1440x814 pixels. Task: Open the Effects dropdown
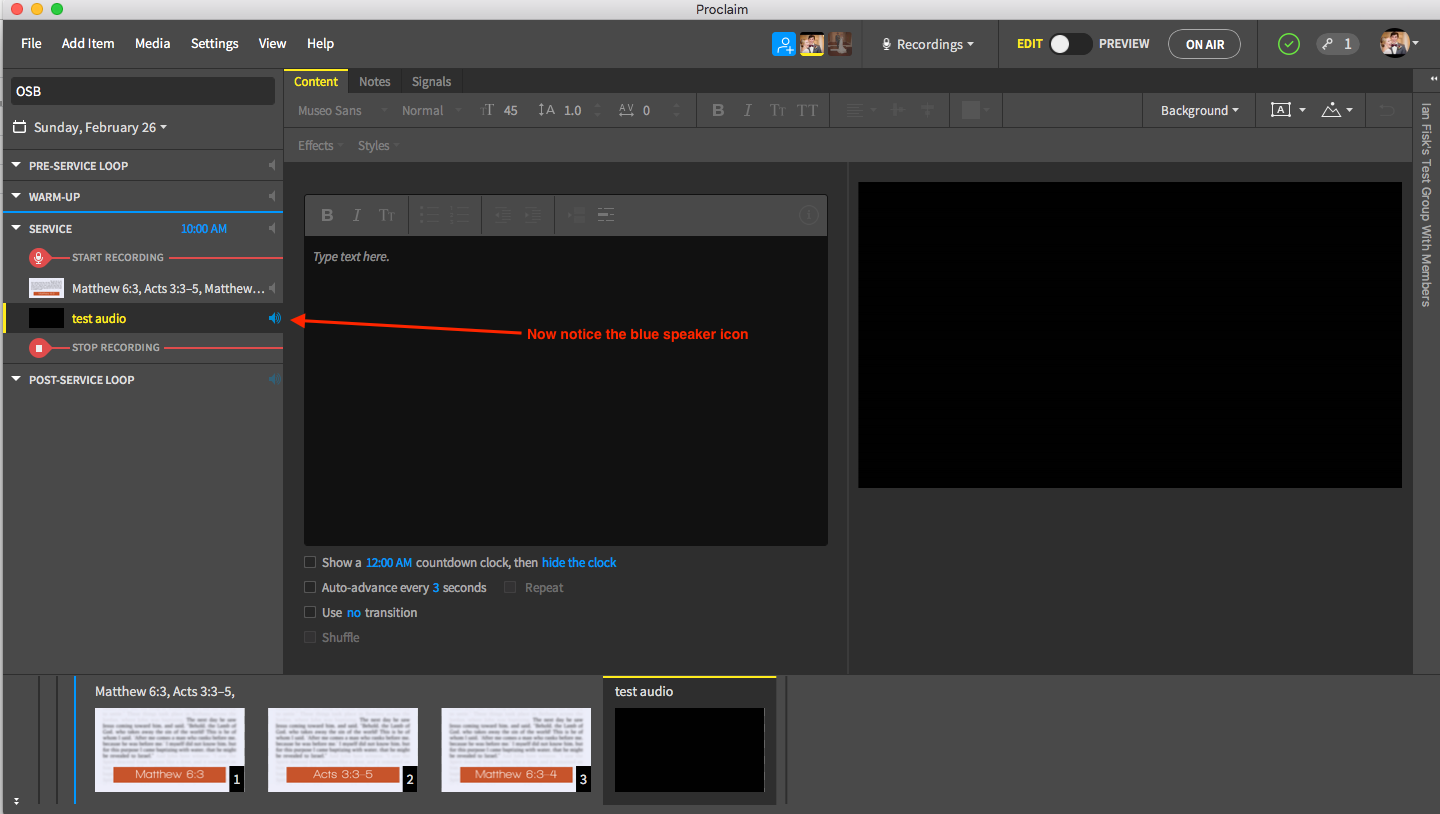[320, 146]
